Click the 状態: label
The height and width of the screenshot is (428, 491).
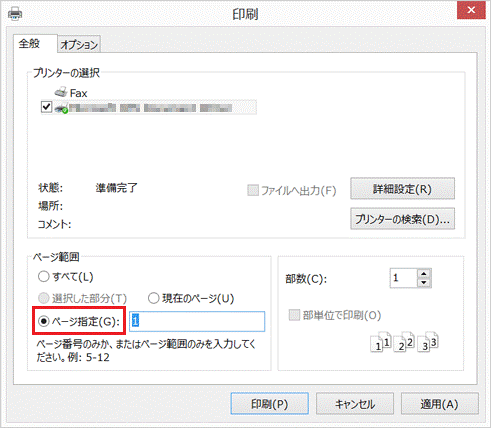click(50, 188)
